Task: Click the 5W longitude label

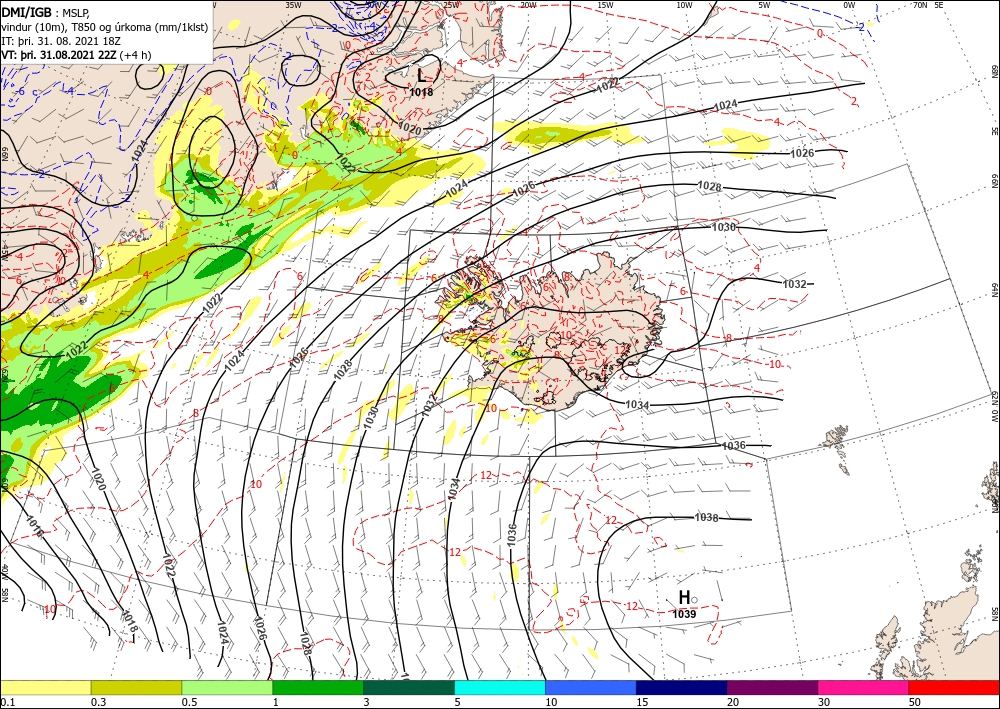Action: point(765,4)
